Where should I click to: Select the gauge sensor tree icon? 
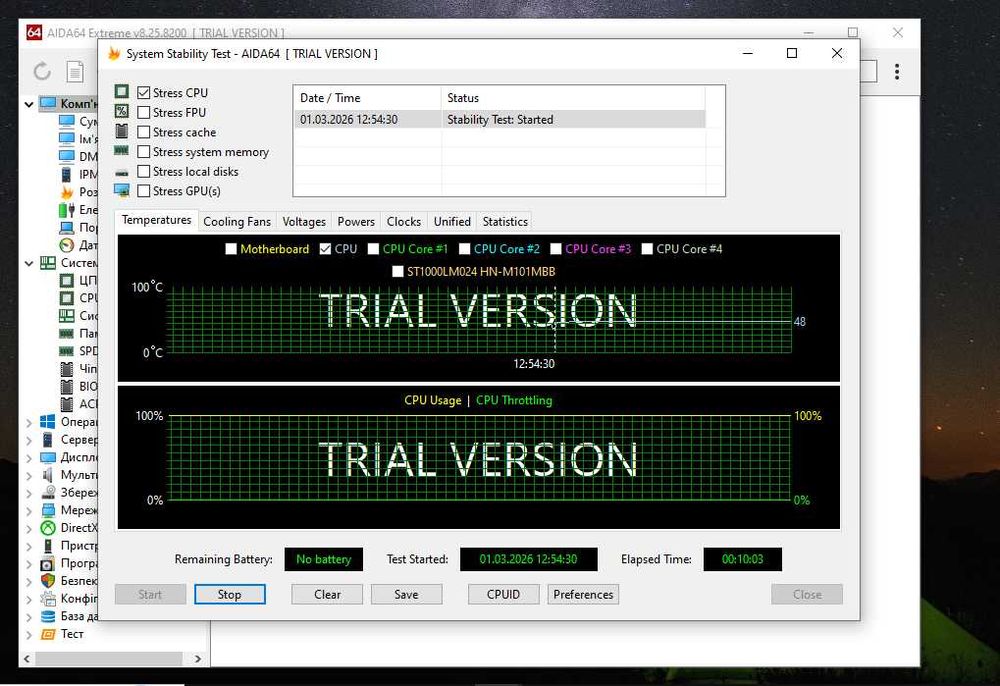tap(67, 245)
